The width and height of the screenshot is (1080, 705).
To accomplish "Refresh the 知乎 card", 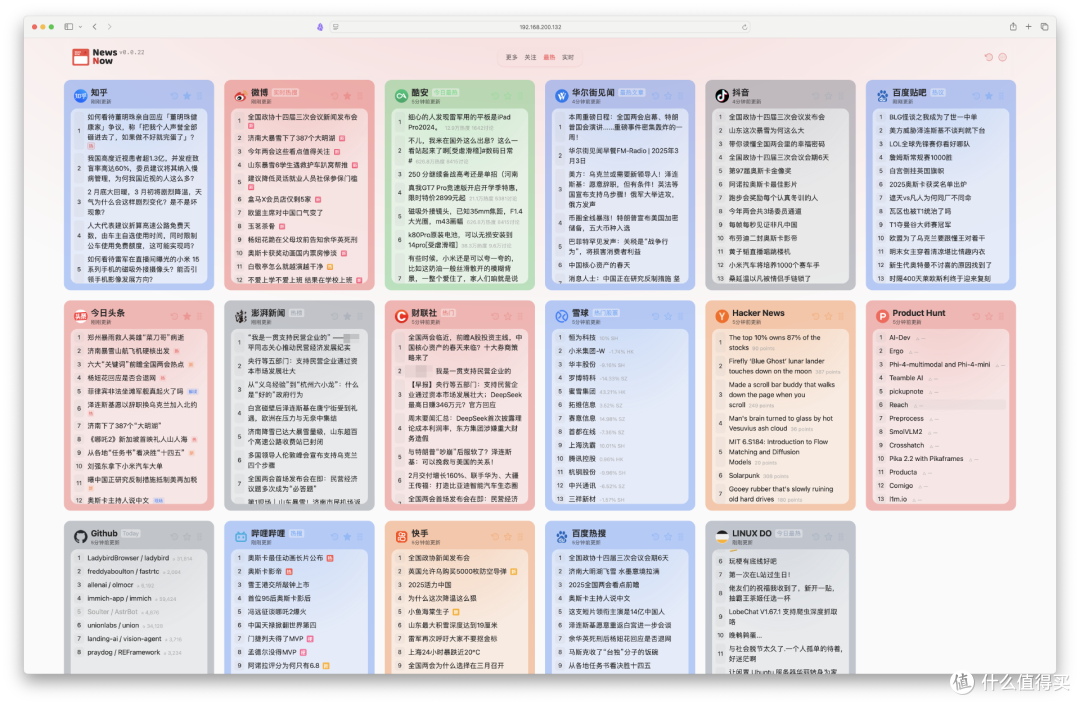I will pyautogui.click(x=174, y=96).
